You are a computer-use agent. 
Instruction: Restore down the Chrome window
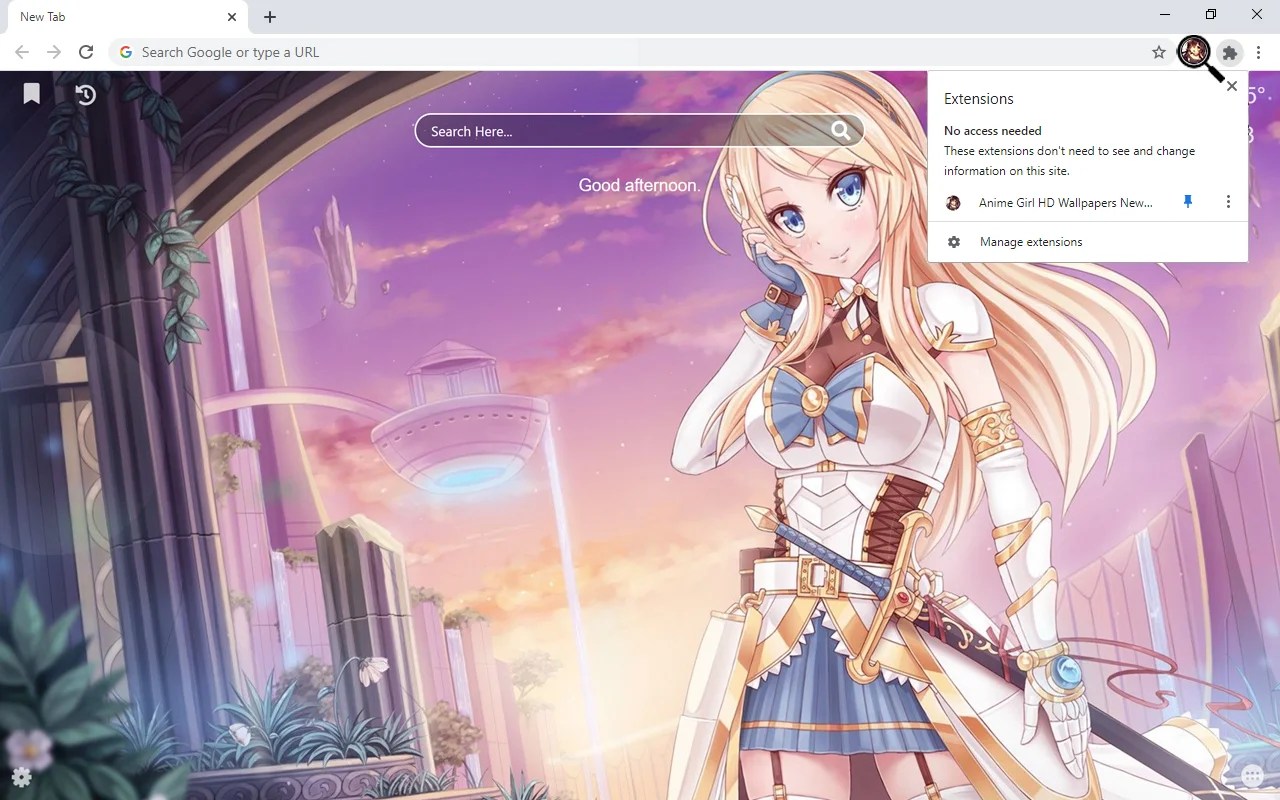click(1211, 15)
